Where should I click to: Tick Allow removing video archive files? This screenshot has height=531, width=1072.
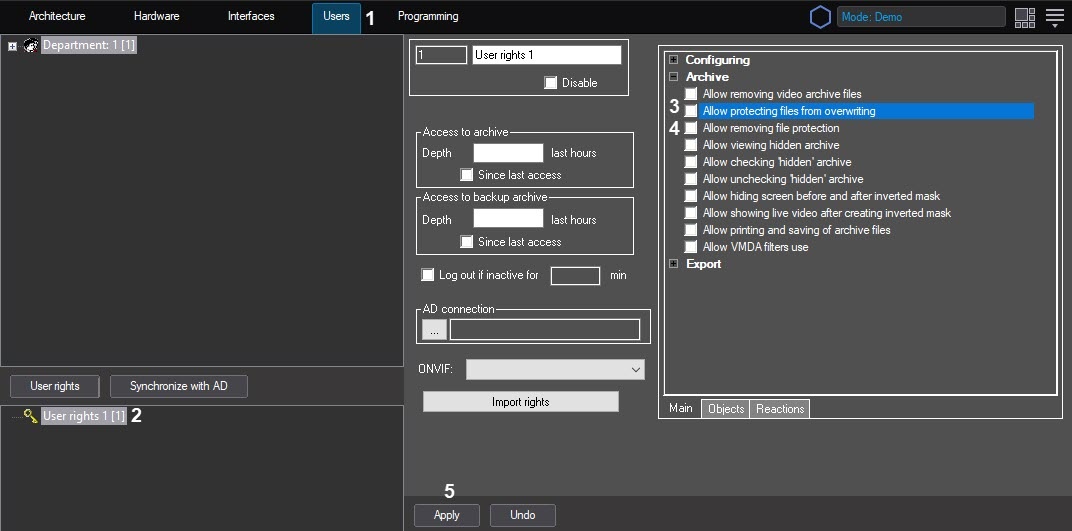pos(691,94)
